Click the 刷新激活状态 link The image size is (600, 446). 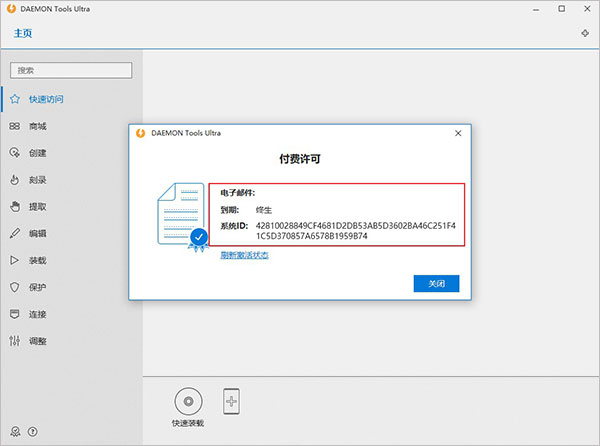[x=244, y=255]
